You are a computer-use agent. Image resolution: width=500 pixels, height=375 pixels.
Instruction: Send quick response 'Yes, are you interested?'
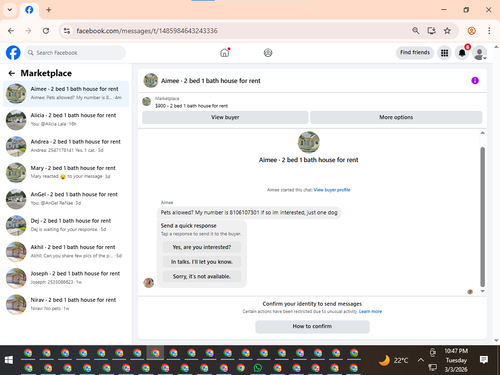(202, 247)
